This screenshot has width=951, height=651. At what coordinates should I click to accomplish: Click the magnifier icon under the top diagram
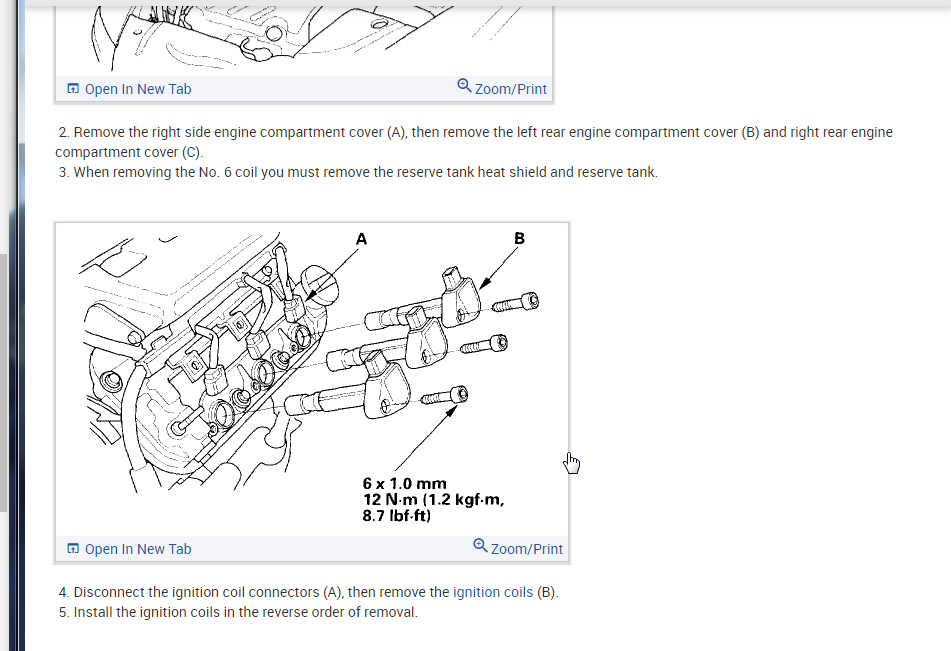(x=464, y=86)
